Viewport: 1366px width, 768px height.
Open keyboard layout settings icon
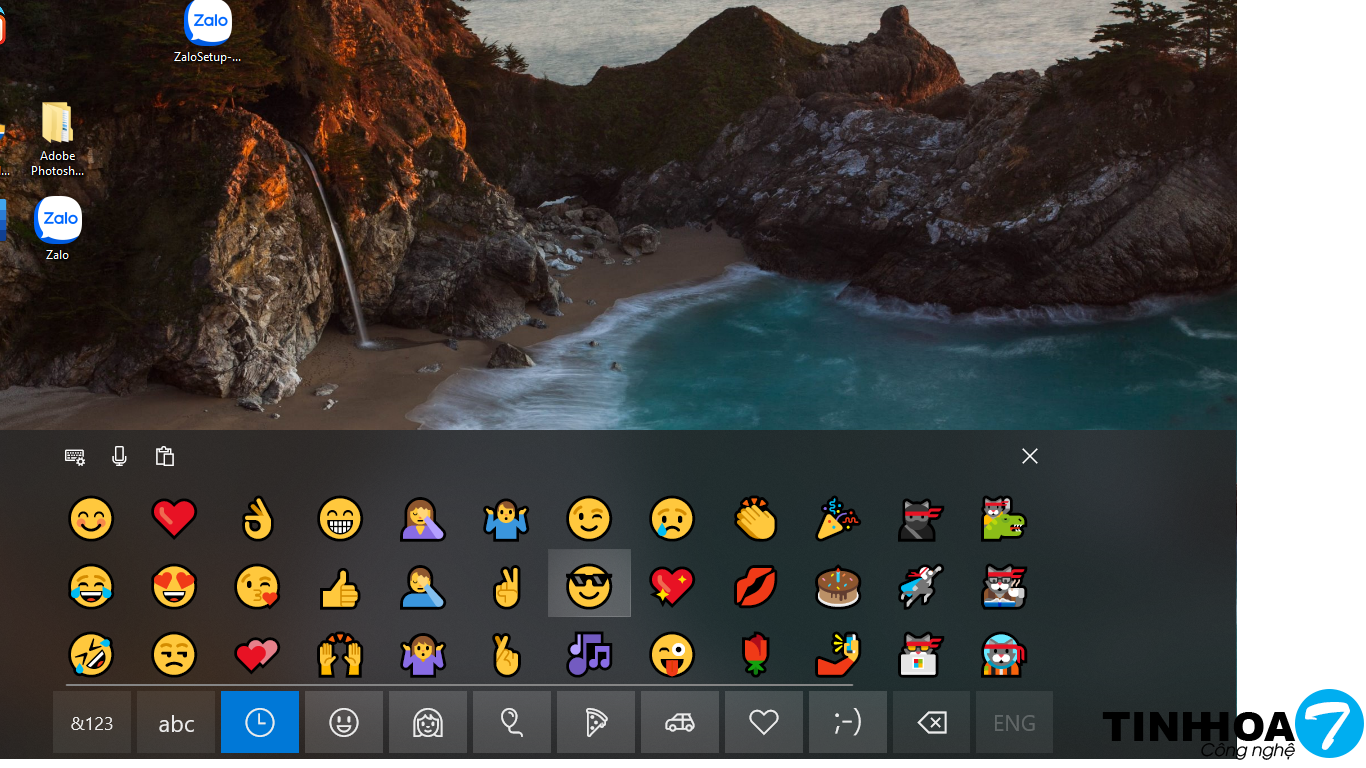(x=75, y=457)
